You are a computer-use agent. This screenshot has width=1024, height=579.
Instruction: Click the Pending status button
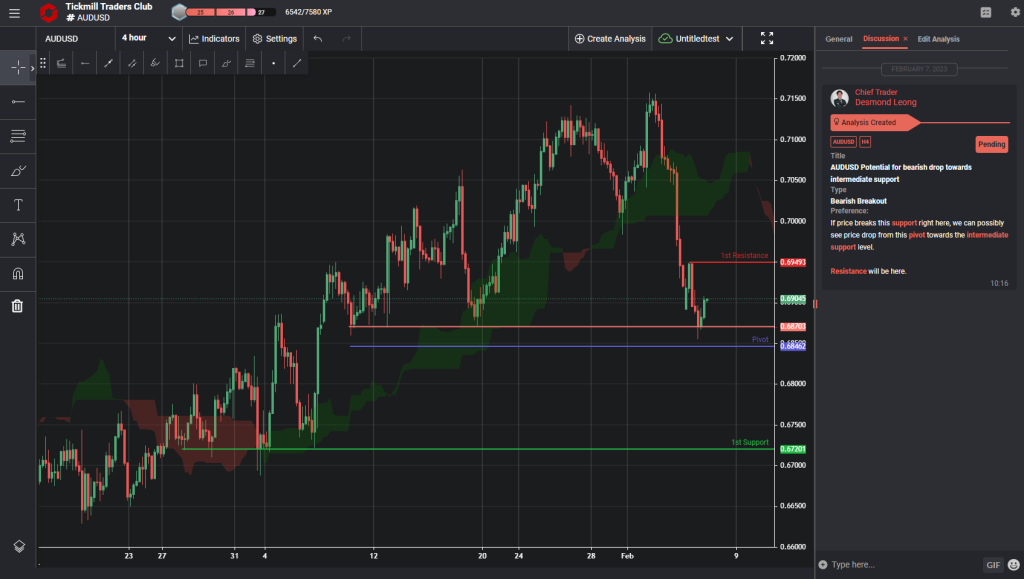(991, 144)
